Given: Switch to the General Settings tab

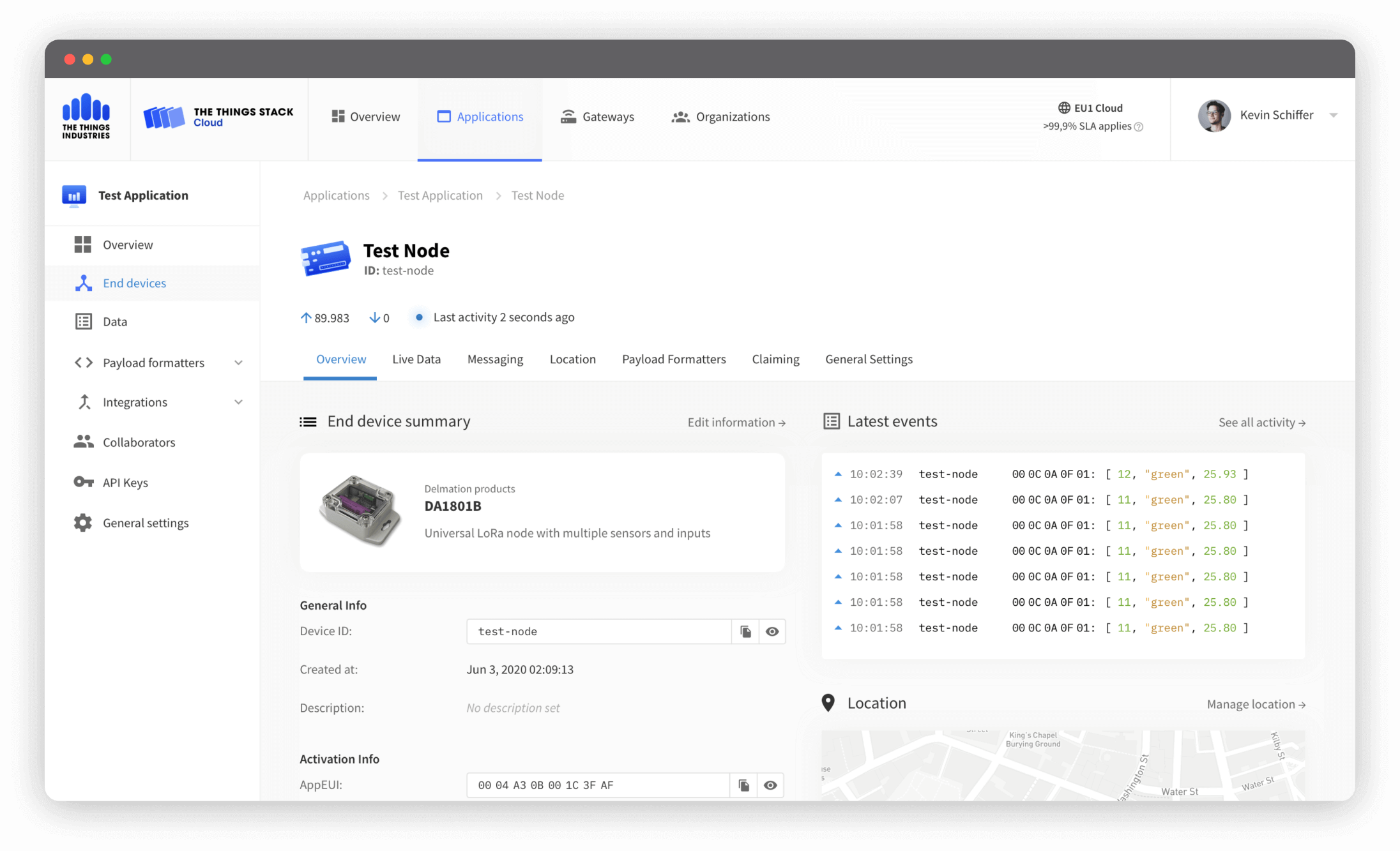Looking at the screenshot, I should [869, 359].
